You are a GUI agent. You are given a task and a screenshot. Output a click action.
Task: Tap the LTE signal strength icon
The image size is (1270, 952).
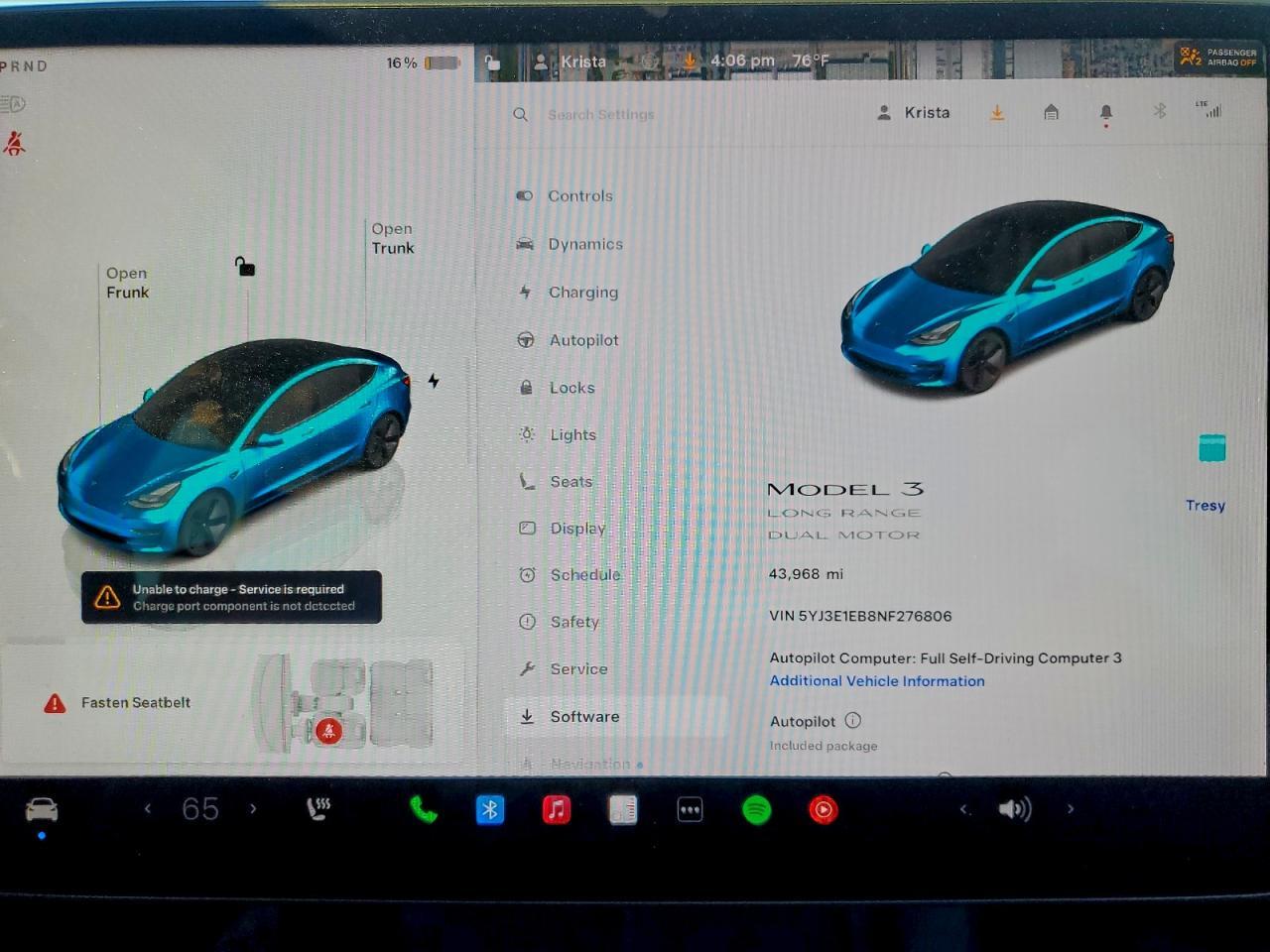tap(1209, 109)
